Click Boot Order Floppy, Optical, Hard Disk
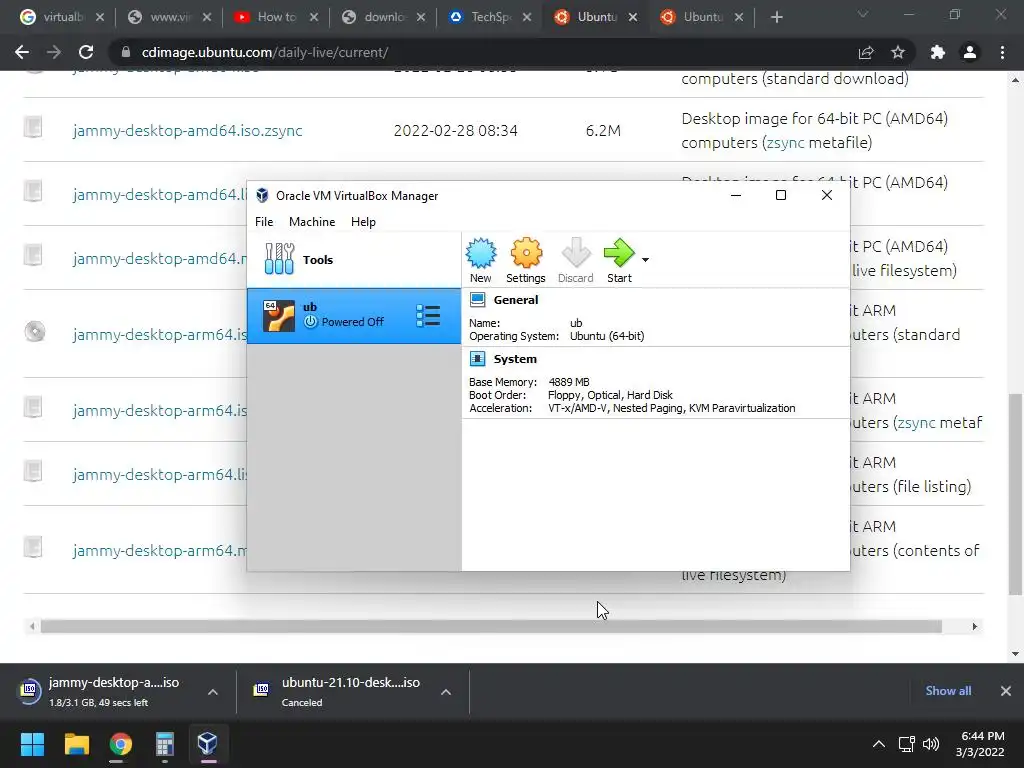 [610, 395]
